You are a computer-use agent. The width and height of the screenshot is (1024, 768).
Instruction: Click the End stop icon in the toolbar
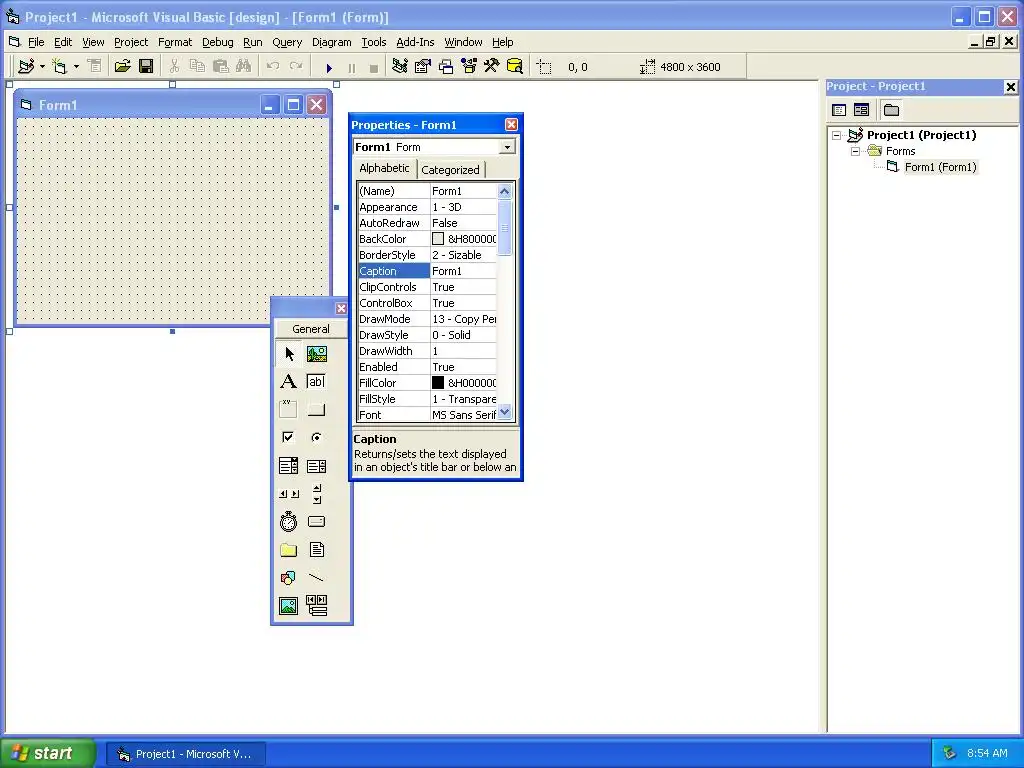[374, 67]
